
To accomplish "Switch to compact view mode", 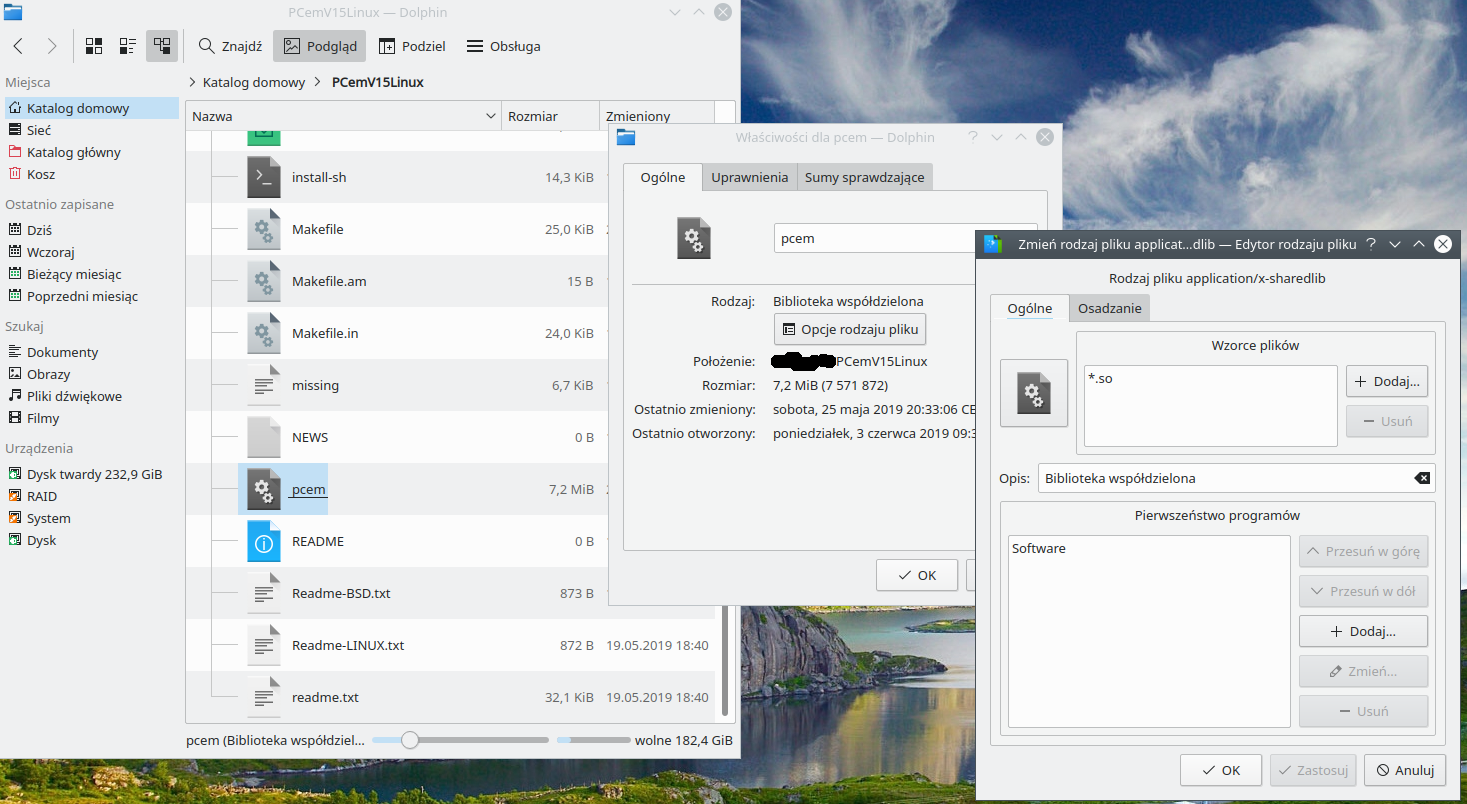I will coord(127,46).
